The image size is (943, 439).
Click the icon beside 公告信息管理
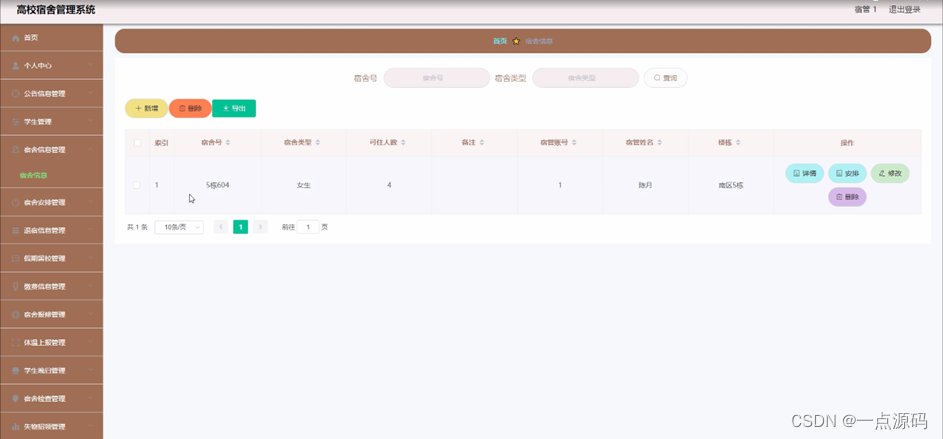click(x=16, y=94)
